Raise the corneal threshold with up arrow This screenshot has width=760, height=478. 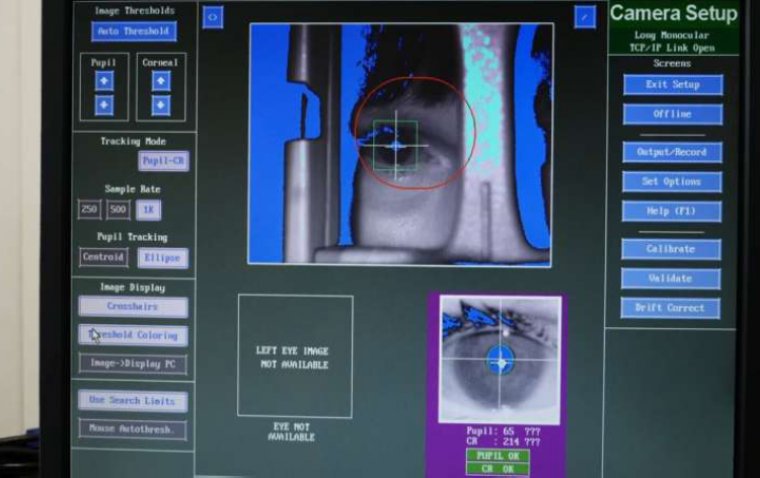point(161,80)
